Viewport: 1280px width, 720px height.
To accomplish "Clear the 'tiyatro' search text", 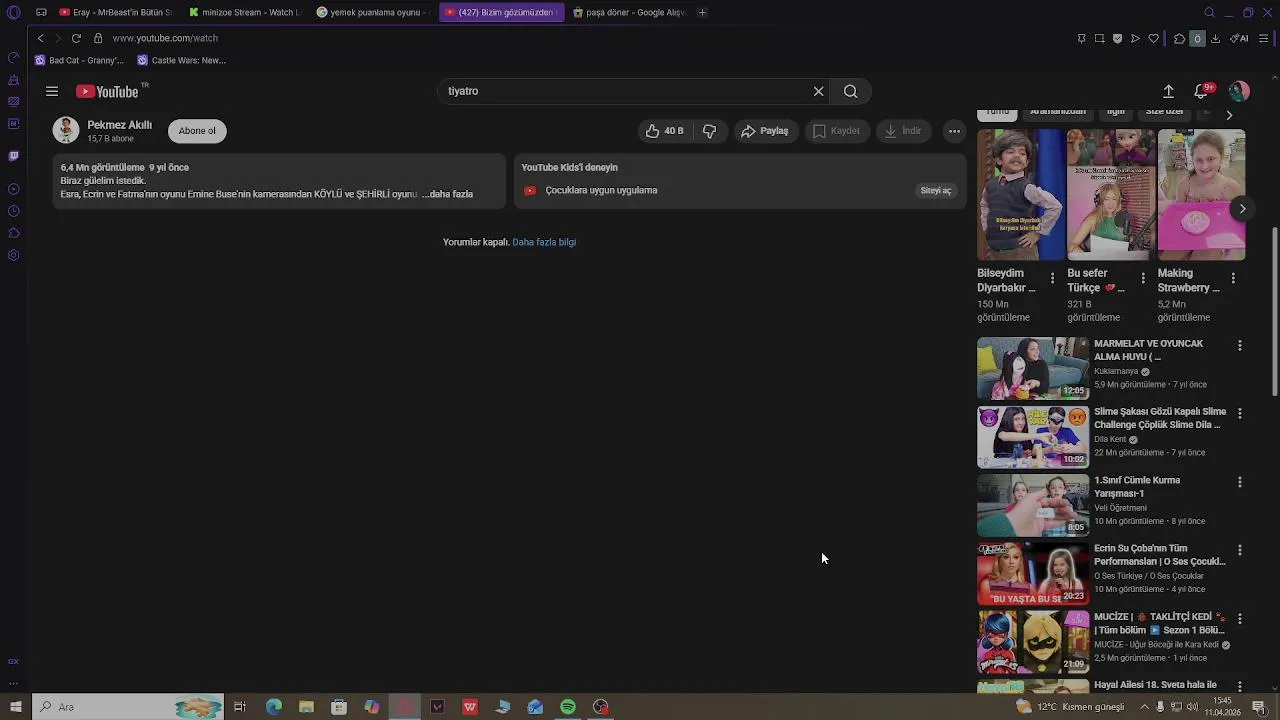I will 818,91.
